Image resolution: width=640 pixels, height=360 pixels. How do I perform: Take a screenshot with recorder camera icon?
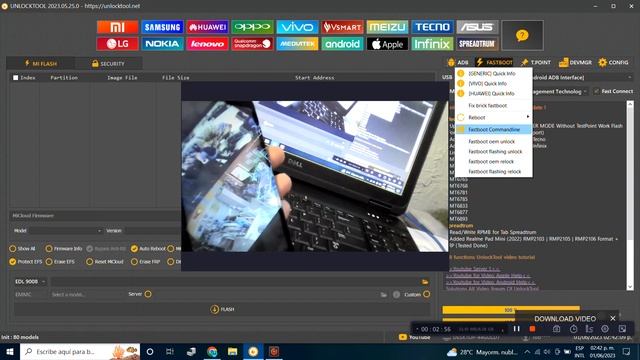tap(556, 329)
